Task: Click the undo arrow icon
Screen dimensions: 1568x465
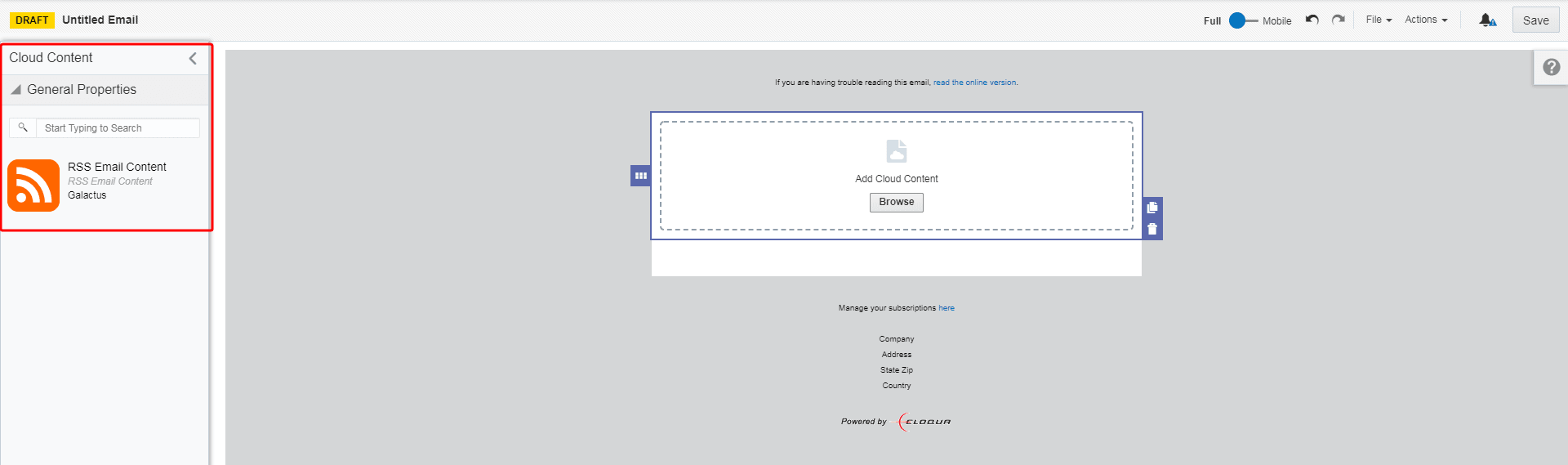Action: pos(1312,20)
